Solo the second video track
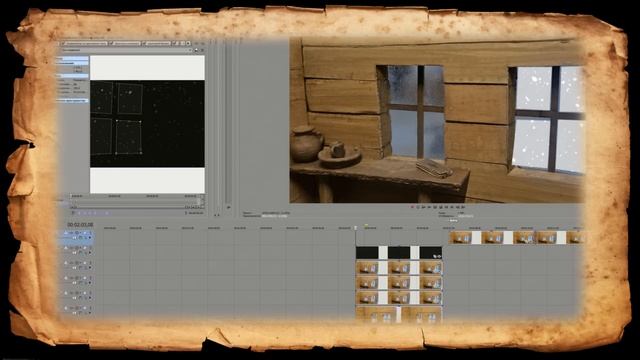The height and width of the screenshot is (360, 640). point(90,248)
